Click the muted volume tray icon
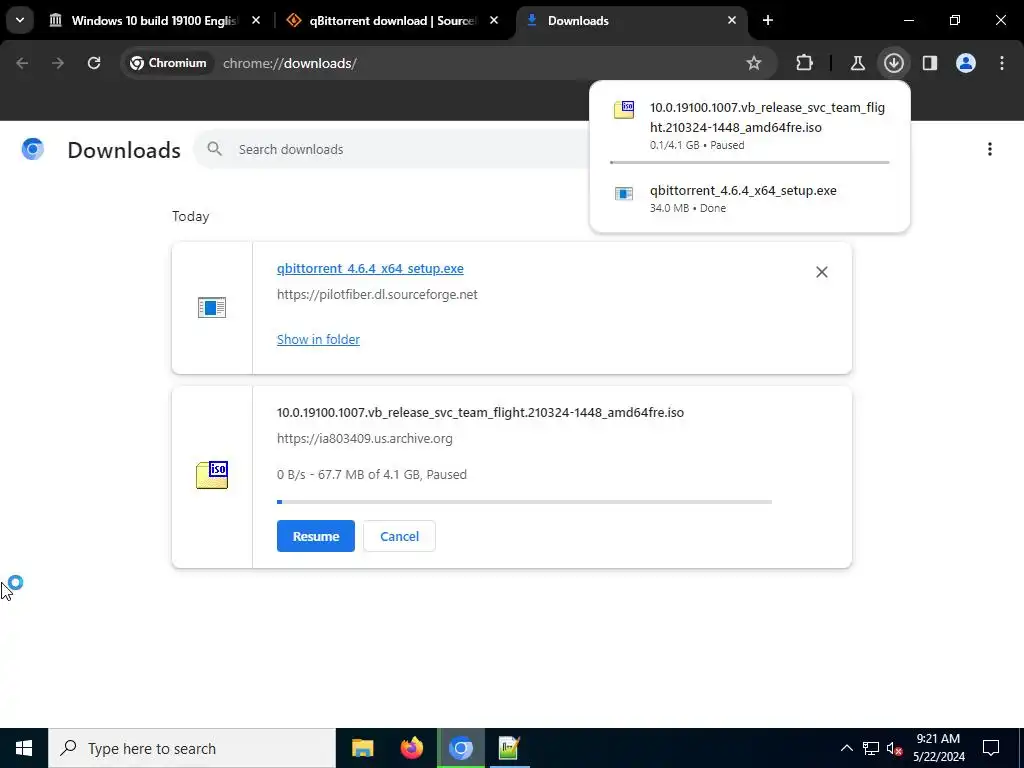Screen dimensions: 1024x768 [895, 748]
